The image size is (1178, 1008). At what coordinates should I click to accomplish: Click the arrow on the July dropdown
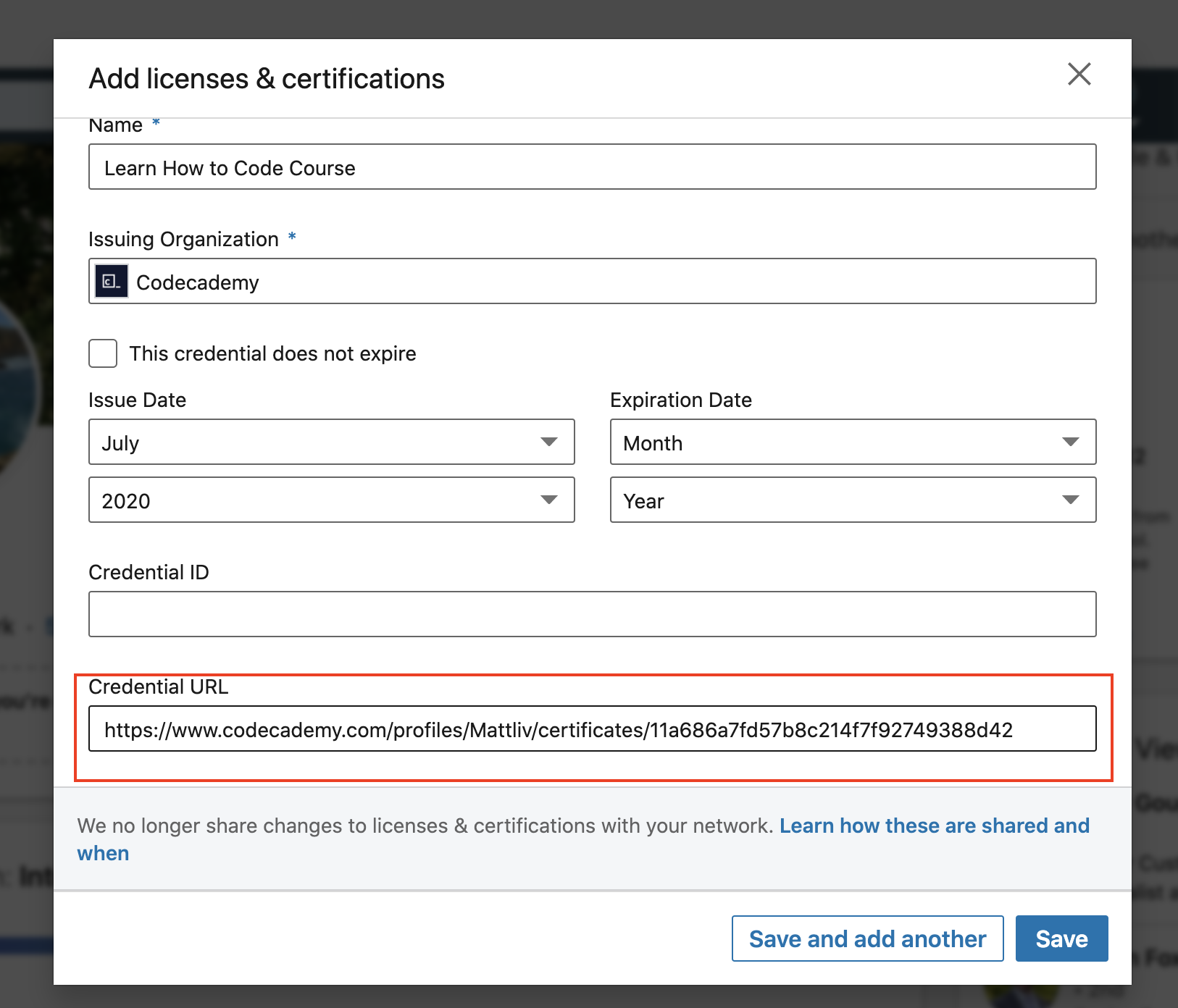pos(548,442)
